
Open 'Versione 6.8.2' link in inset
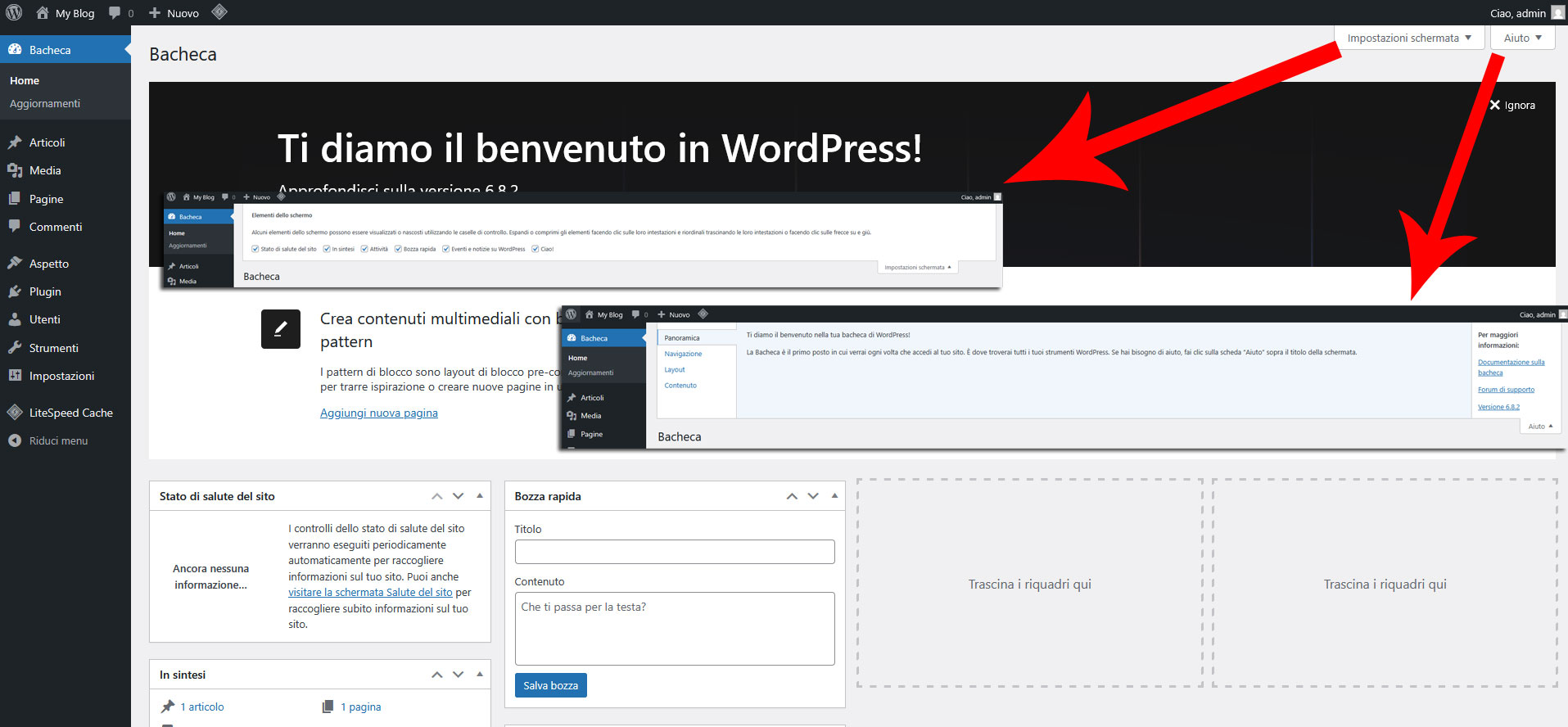[1498, 407]
